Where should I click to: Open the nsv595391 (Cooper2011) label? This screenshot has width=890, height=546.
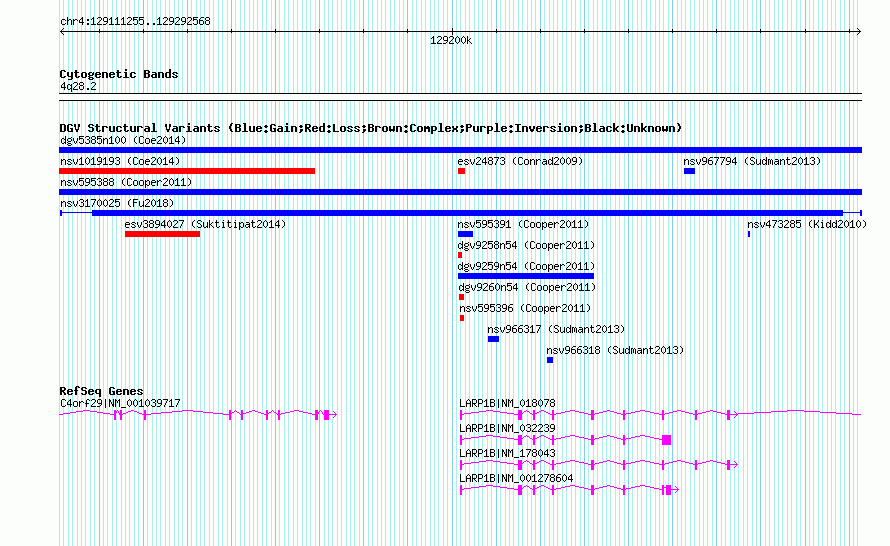coord(523,224)
